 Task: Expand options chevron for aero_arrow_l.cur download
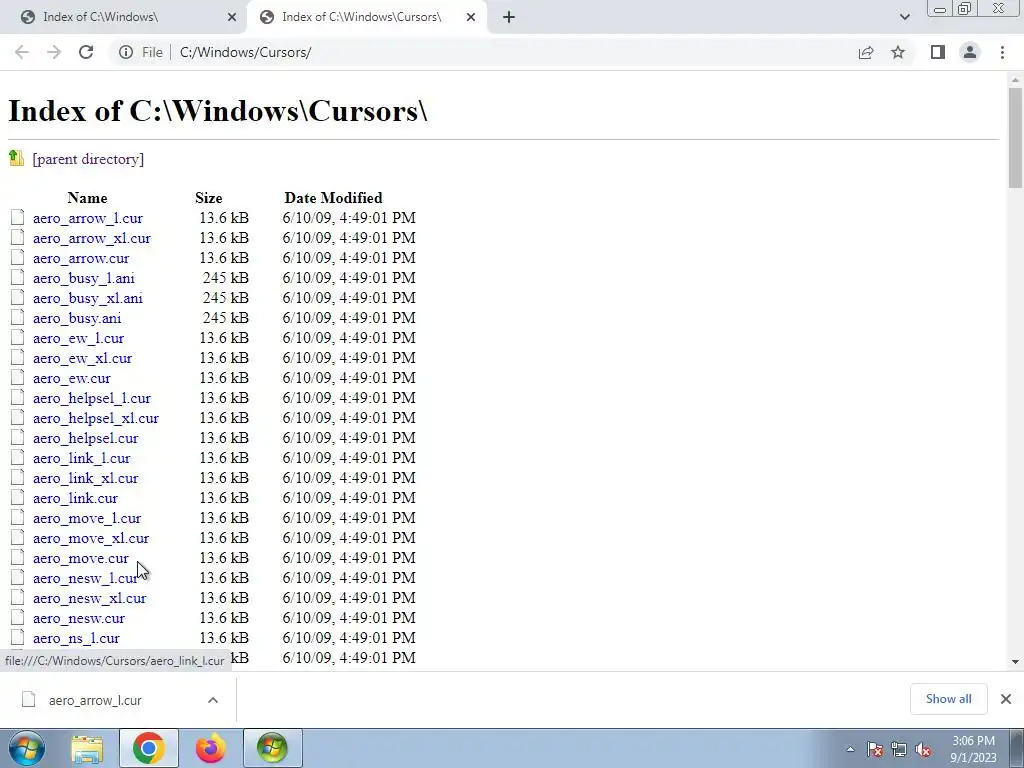pos(213,700)
